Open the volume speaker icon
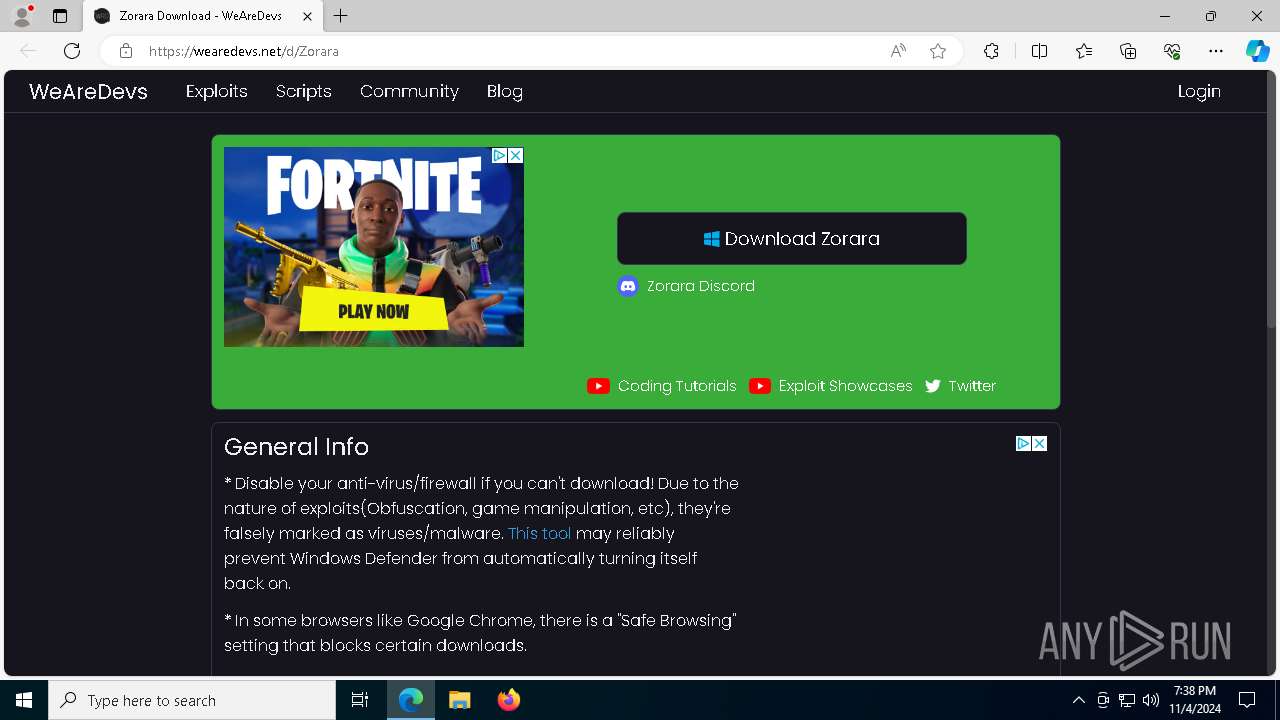The width and height of the screenshot is (1280, 720). (x=1151, y=700)
